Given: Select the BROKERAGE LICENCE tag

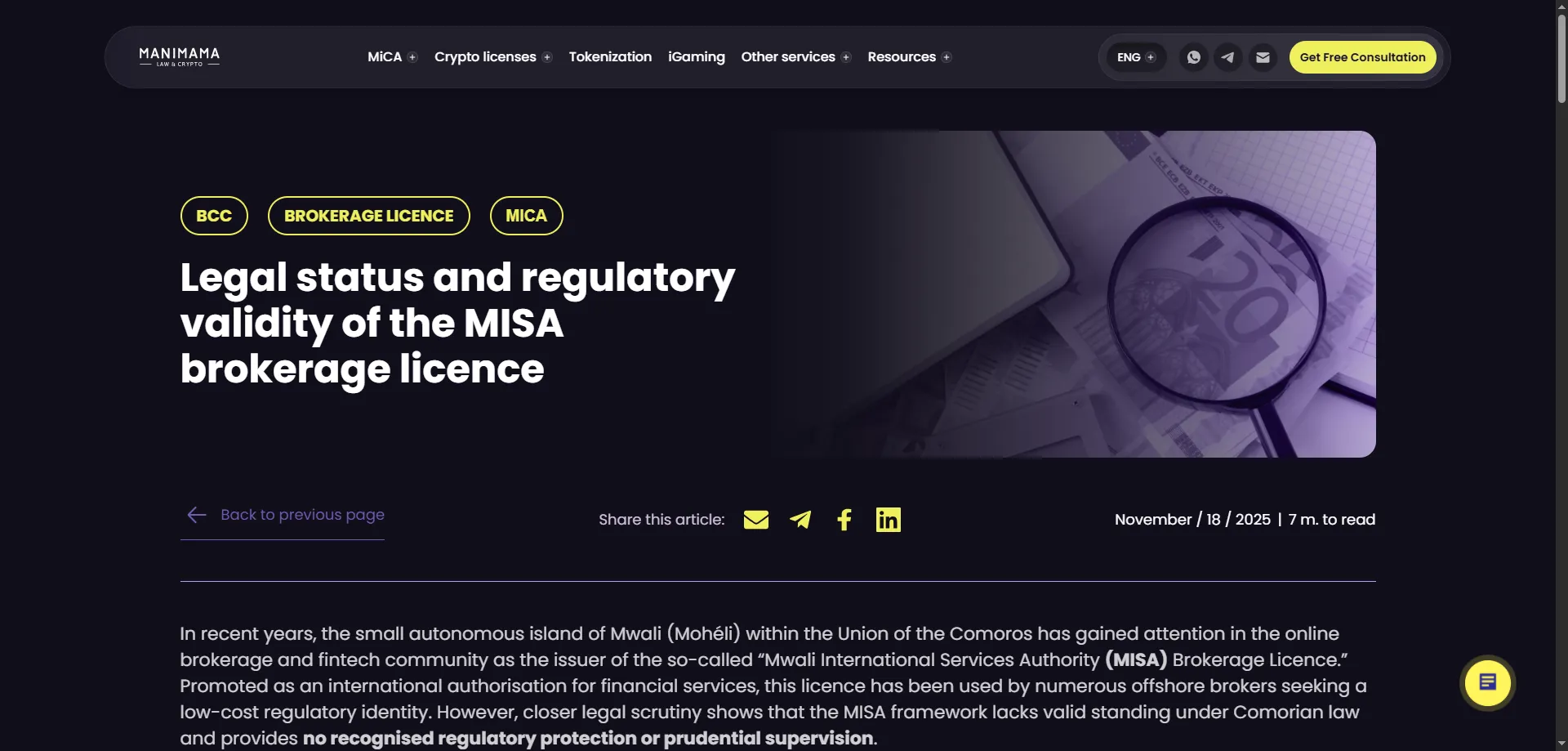Looking at the screenshot, I should (x=369, y=216).
